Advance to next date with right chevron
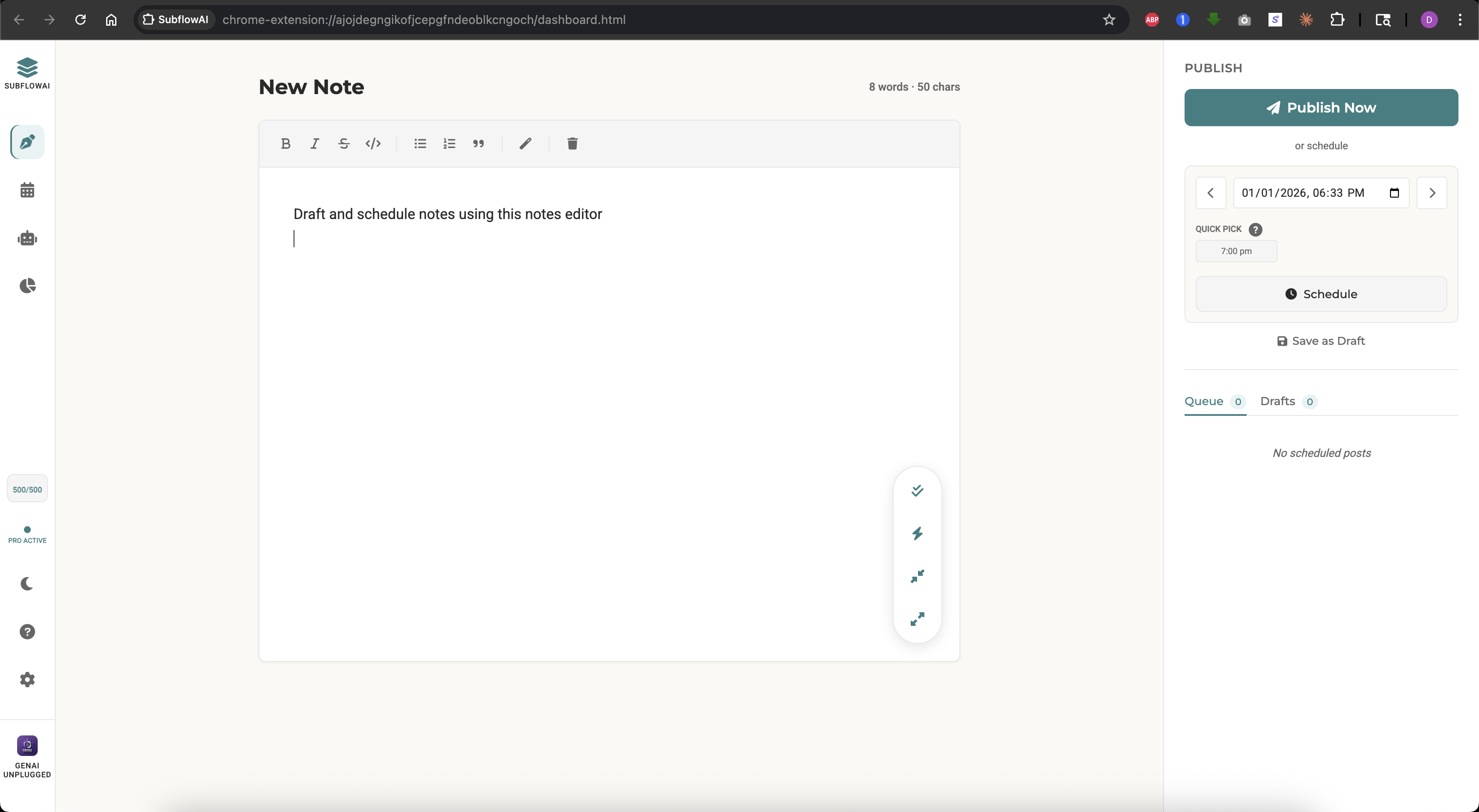This screenshot has height=812, width=1479. pyautogui.click(x=1432, y=193)
